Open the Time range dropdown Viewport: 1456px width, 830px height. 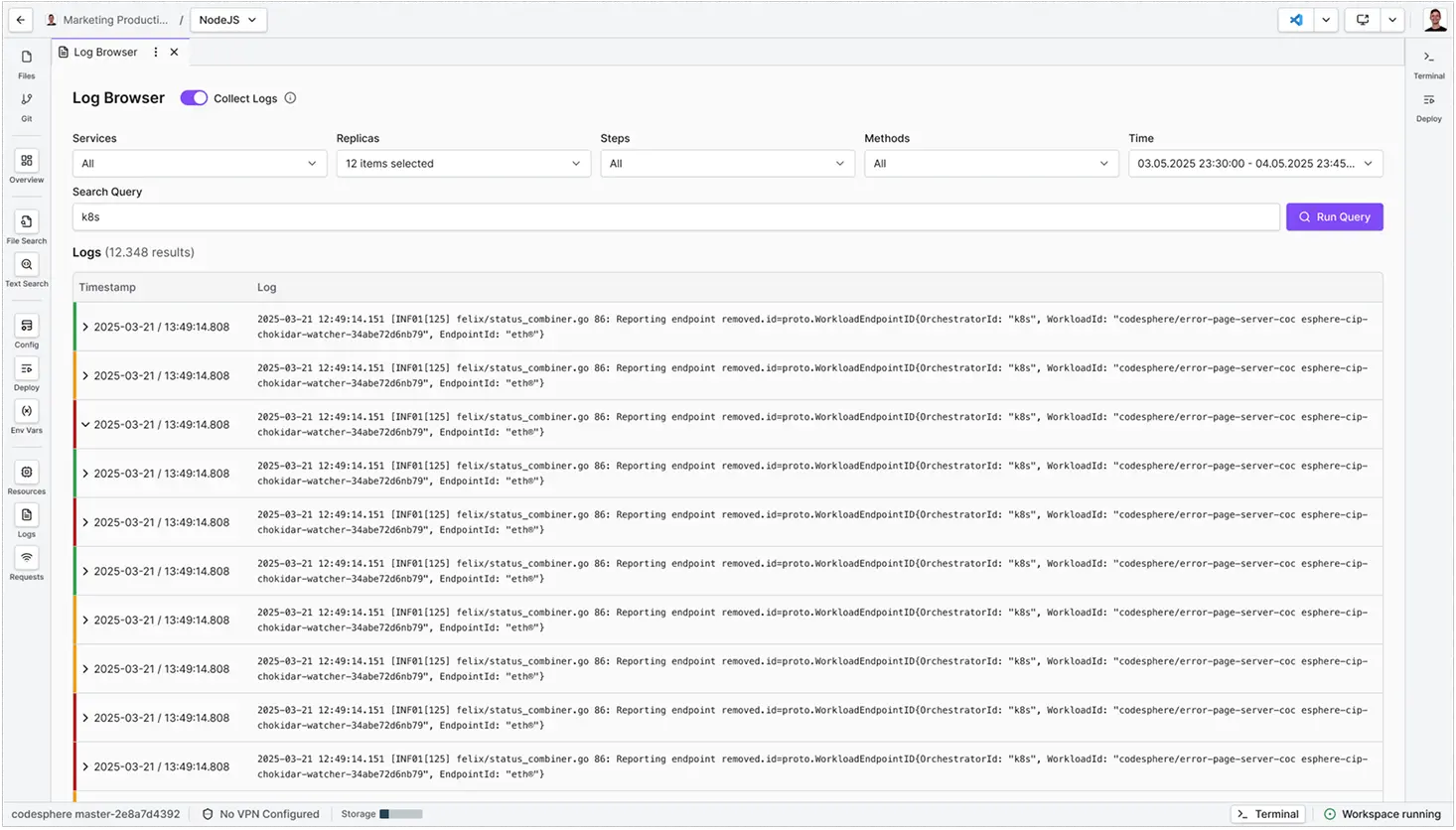pos(1255,164)
